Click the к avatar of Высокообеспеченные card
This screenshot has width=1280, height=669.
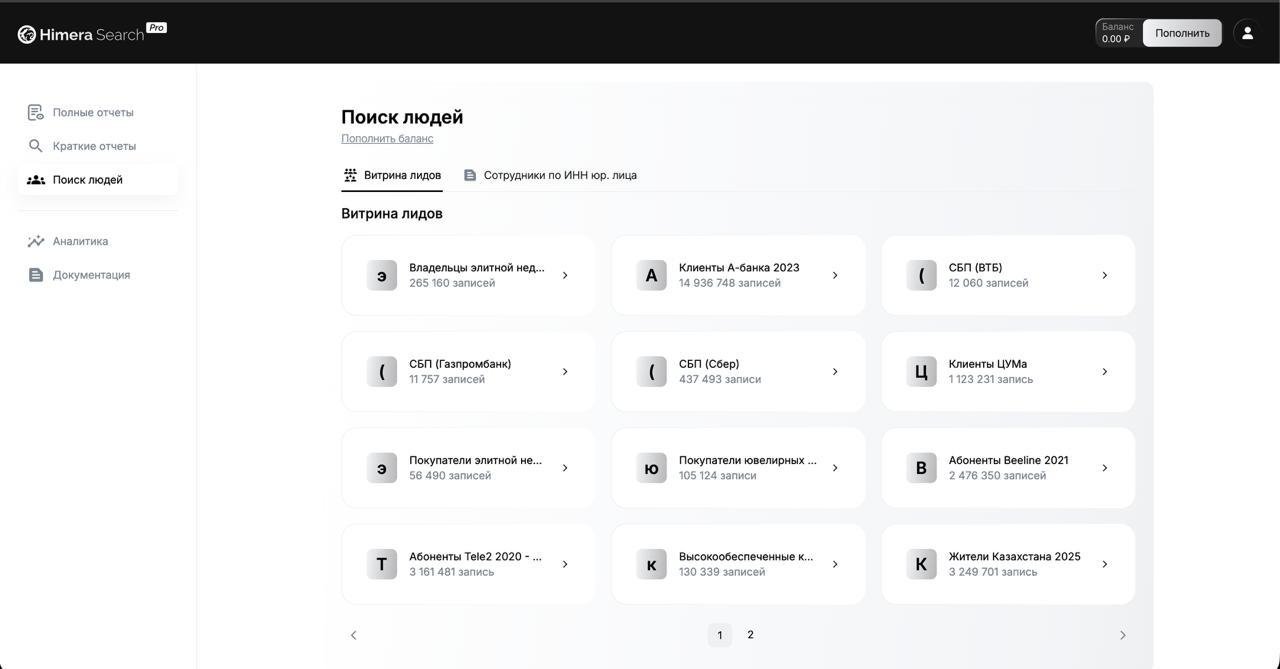[x=651, y=564]
